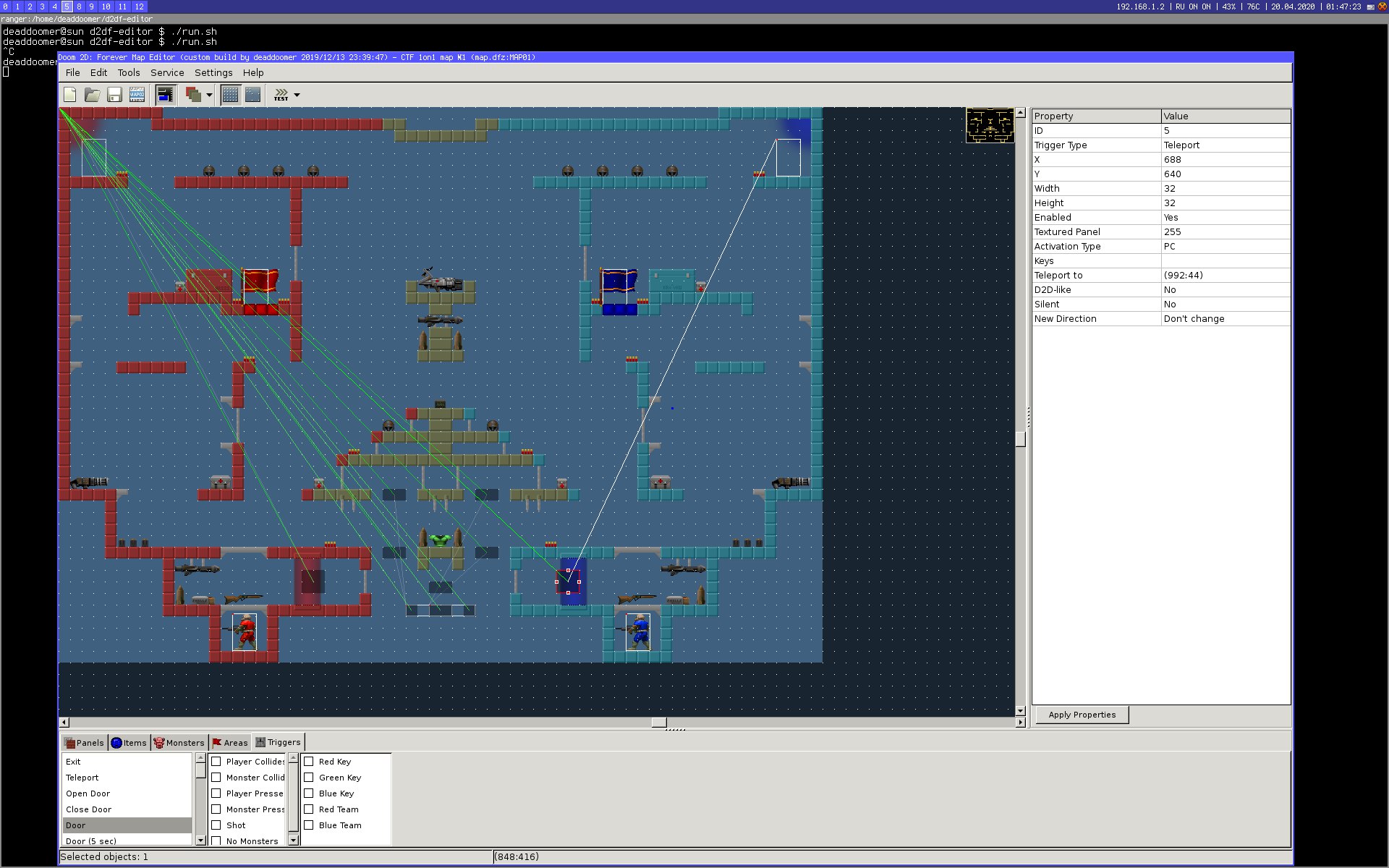
Task: Click the sparse grid step icon
Action: pyautogui.click(x=252, y=95)
